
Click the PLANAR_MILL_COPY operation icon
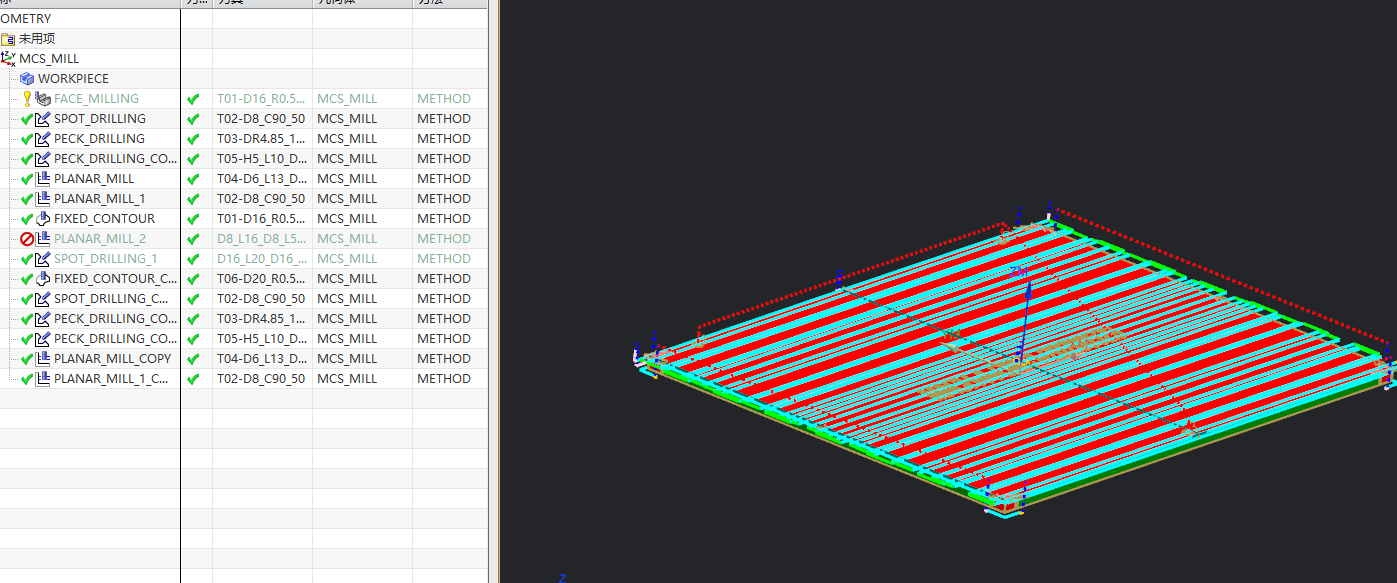coord(43,359)
